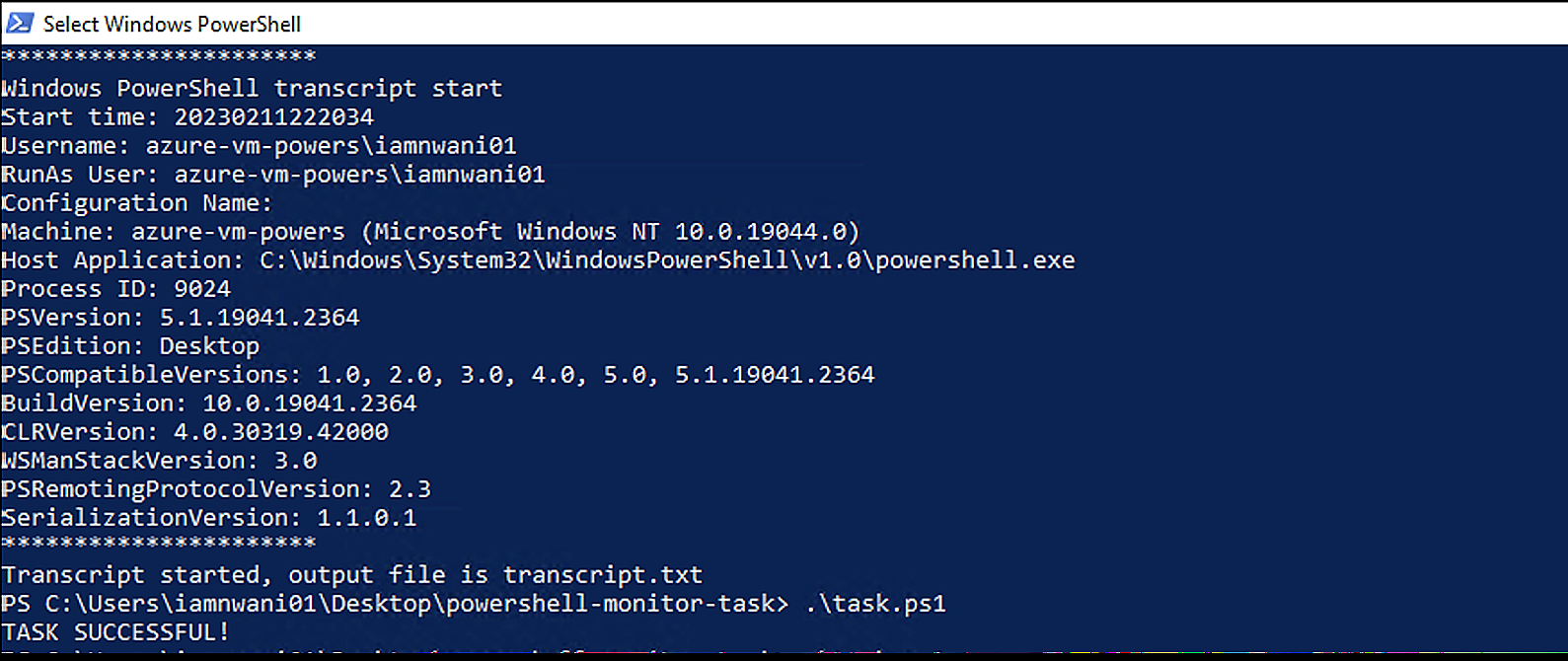Select the transcript.txt output file name
Screen dimensions: 1568x661
[603, 574]
